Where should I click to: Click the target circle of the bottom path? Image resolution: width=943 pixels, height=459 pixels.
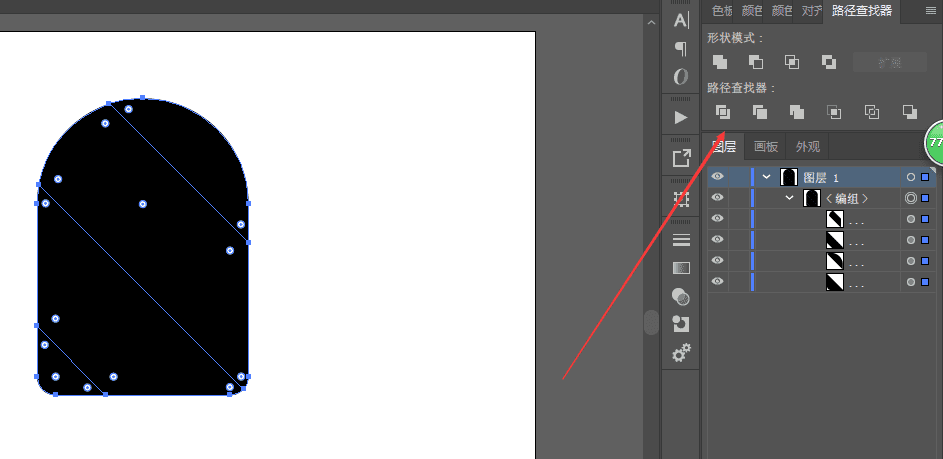click(911, 282)
